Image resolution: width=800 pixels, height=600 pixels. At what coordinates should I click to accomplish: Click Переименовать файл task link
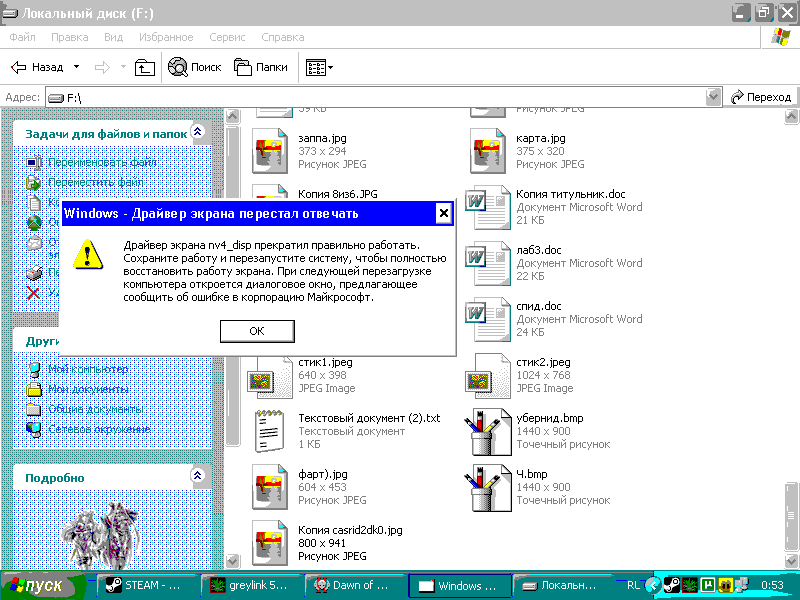coord(102,162)
